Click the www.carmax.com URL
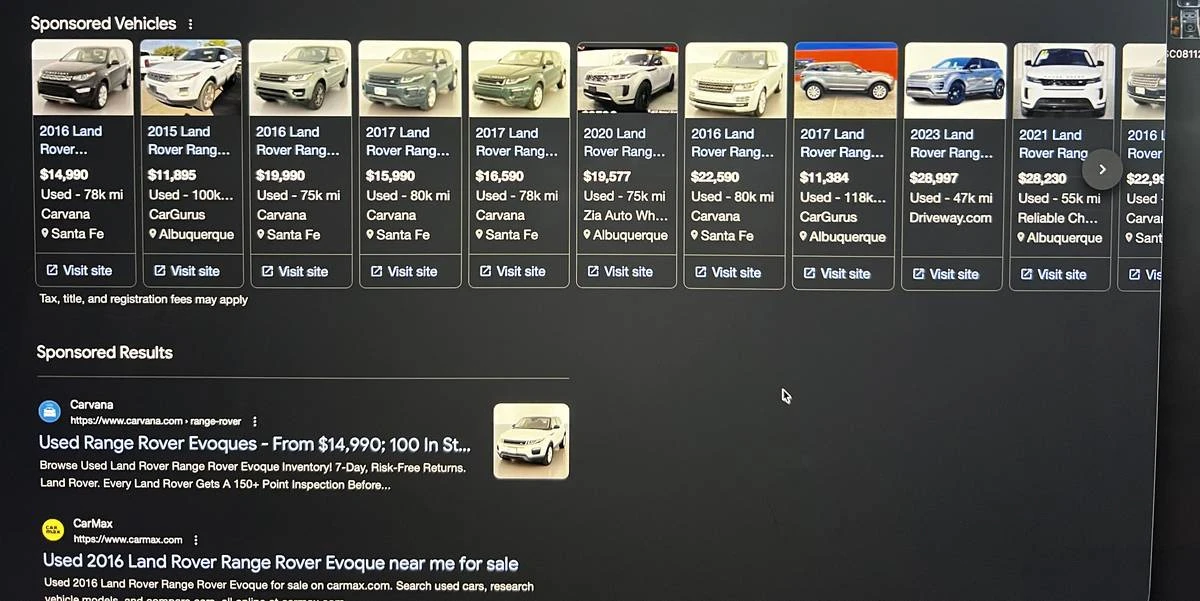The height and width of the screenshot is (601, 1200). (x=128, y=540)
